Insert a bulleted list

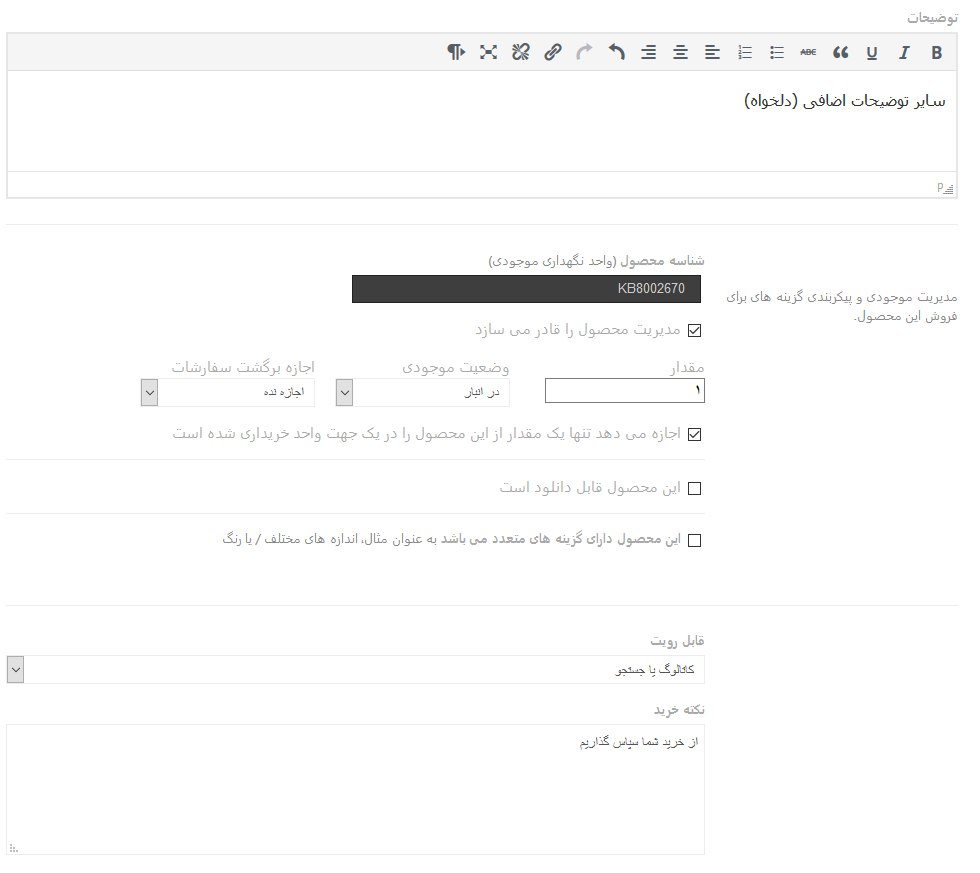pyautogui.click(x=776, y=52)
